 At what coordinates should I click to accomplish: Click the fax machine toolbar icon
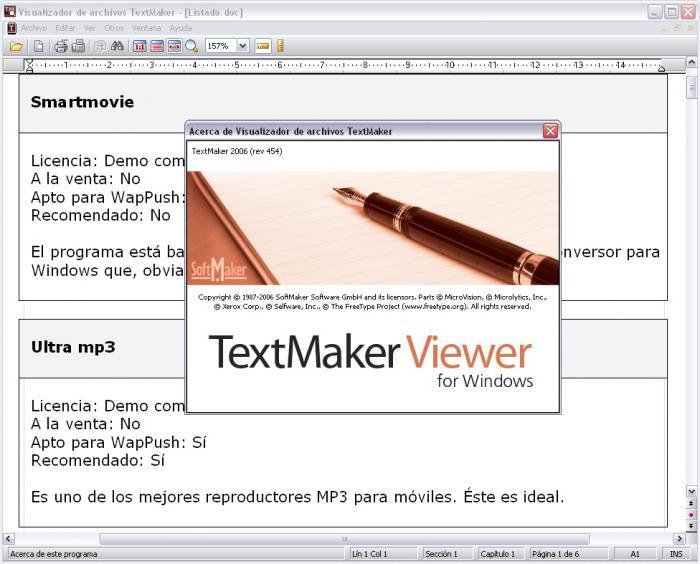79,46
